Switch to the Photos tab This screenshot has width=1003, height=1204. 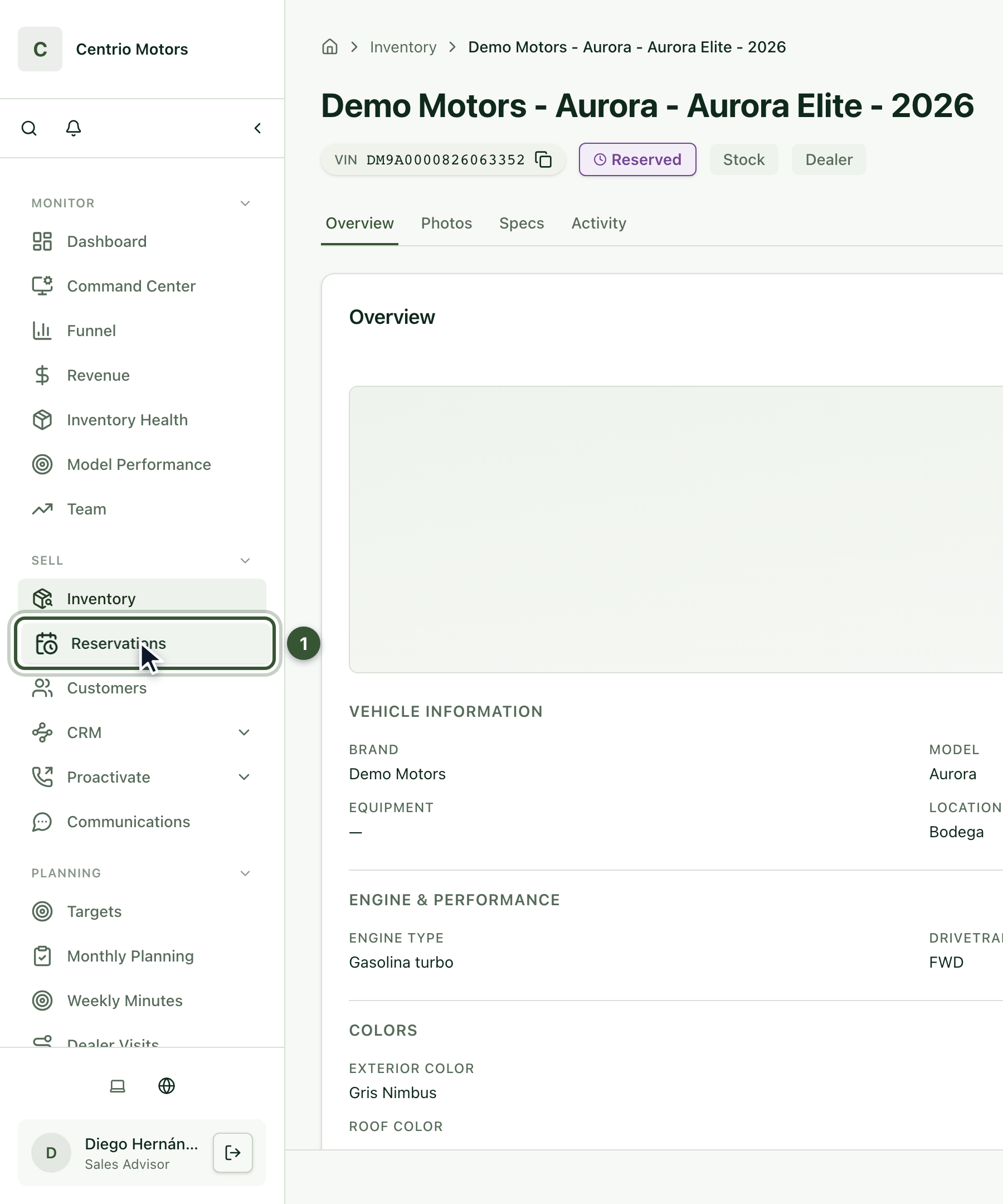tap(446, 223)
